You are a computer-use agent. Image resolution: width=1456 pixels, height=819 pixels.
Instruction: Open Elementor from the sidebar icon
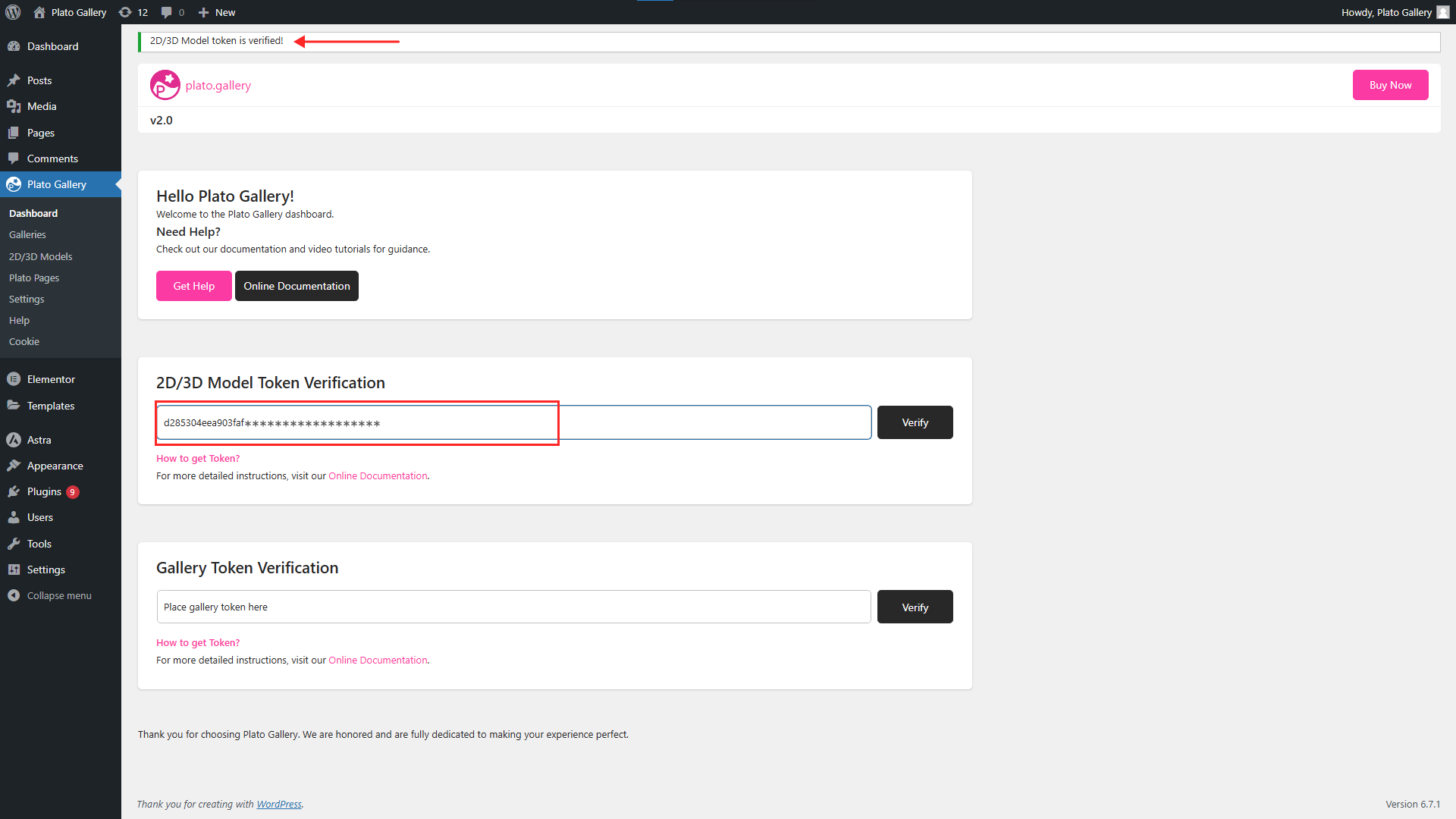[x=15, y=378]
